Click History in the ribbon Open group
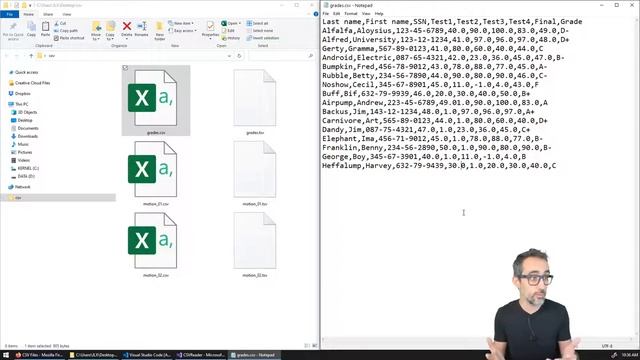This screenshot has width=640, height=360. tap(231, 38)
